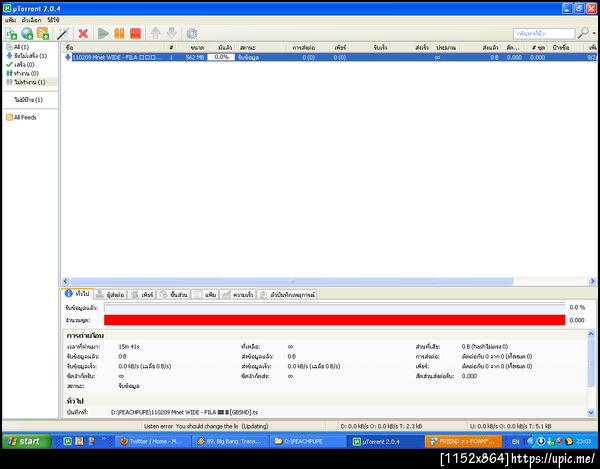Screen dimensions: 600x469
Task: Click the upload speed status bar section U: 0.0 kB/s
Action: [x=510, y=426]
